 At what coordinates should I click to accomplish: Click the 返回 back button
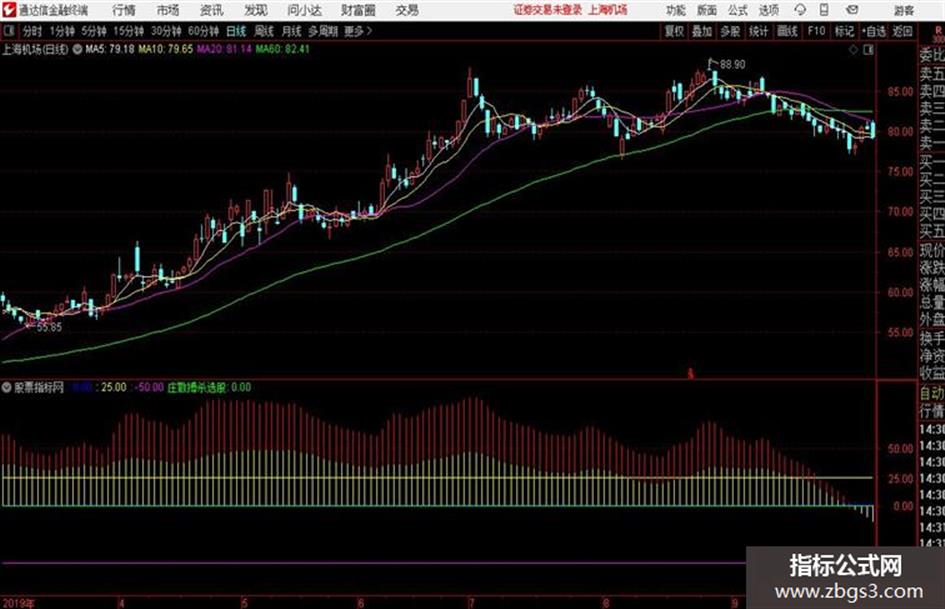click(x=902, y=31)
